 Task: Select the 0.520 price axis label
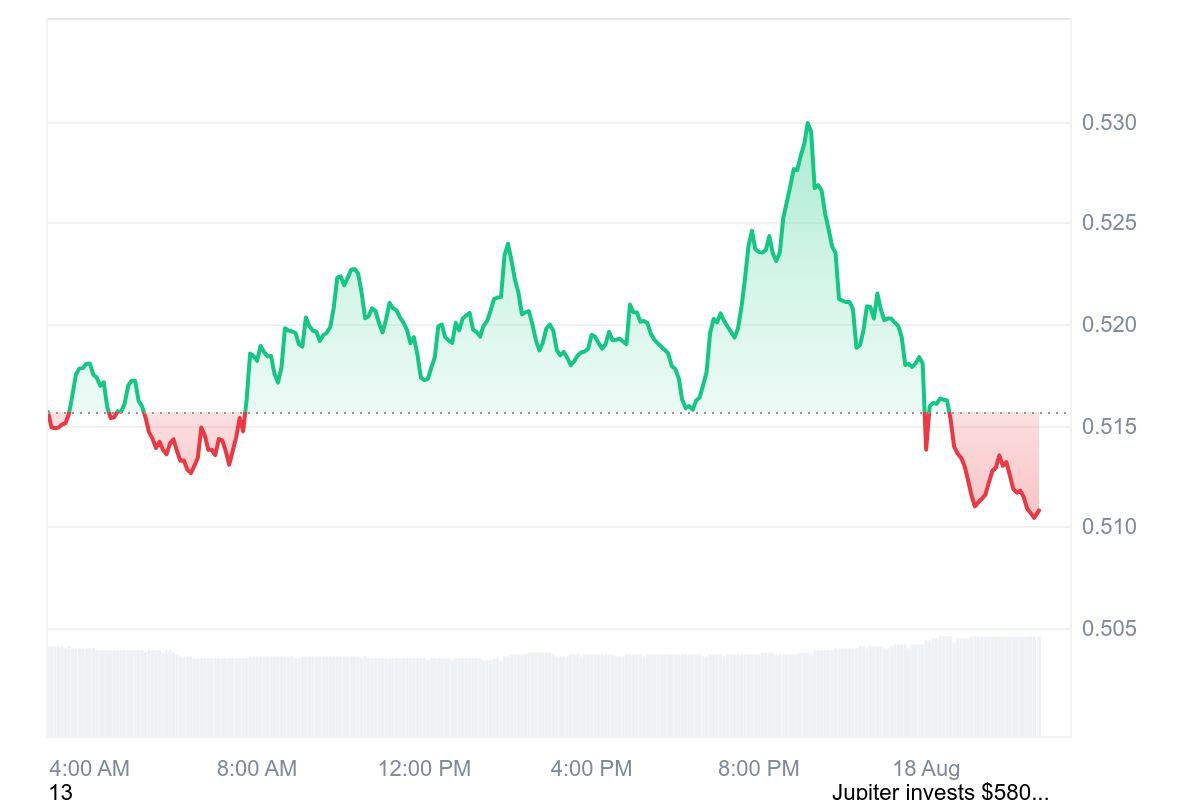coord(1109,325)
